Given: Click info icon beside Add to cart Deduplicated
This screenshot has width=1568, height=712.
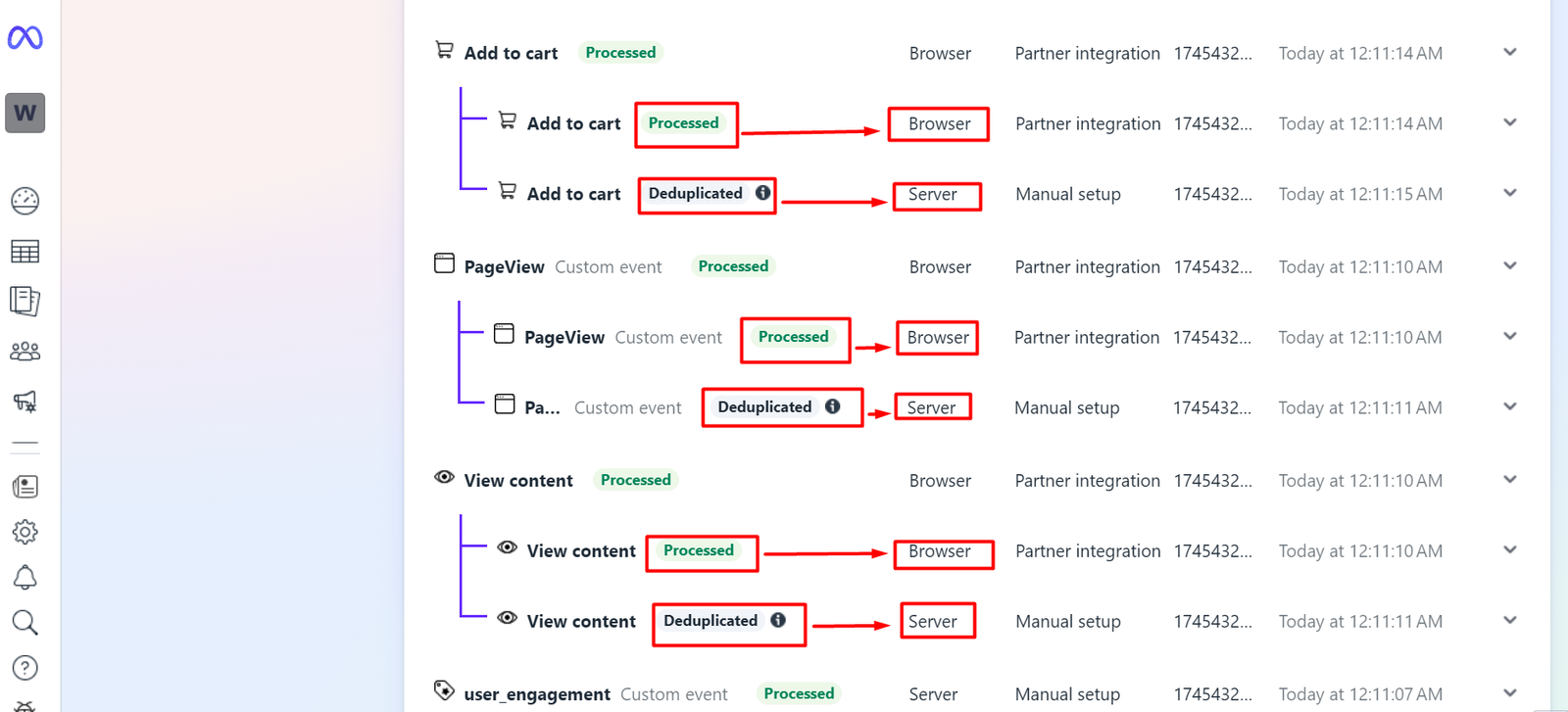Looking at the screenshot, I should (x=762, y=193).
